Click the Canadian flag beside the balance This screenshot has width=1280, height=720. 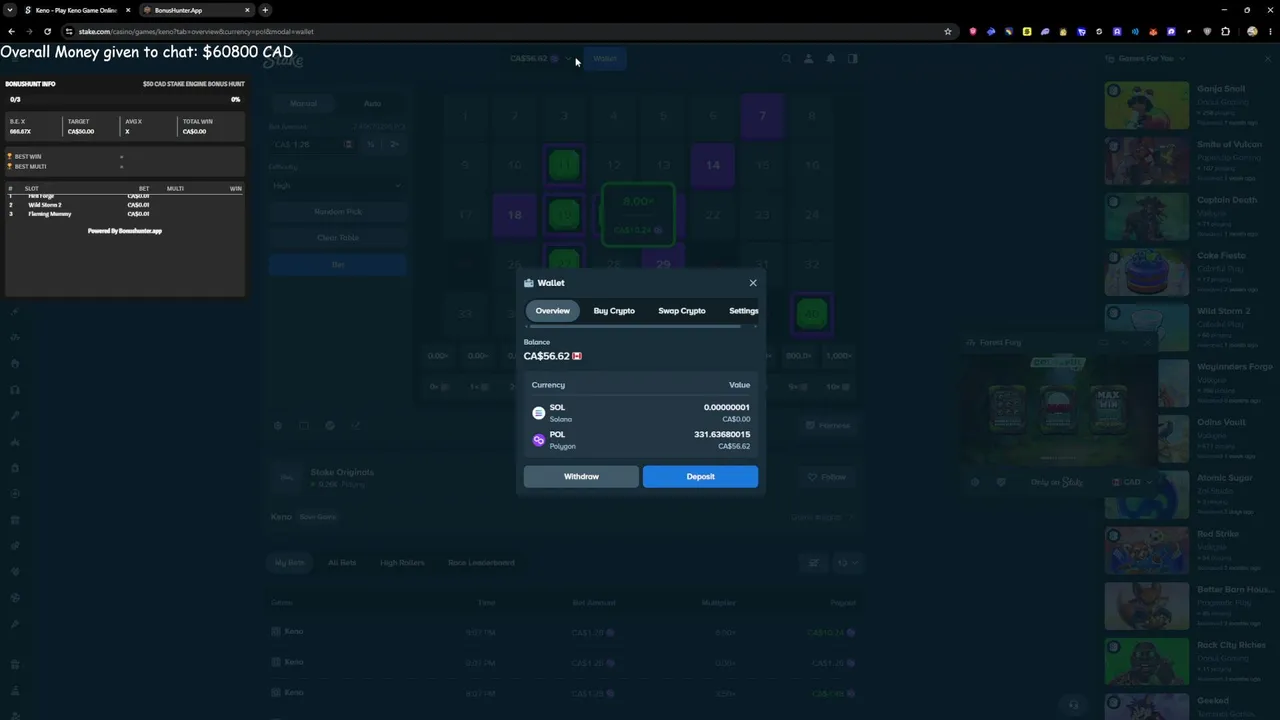(x=577, y=356)
